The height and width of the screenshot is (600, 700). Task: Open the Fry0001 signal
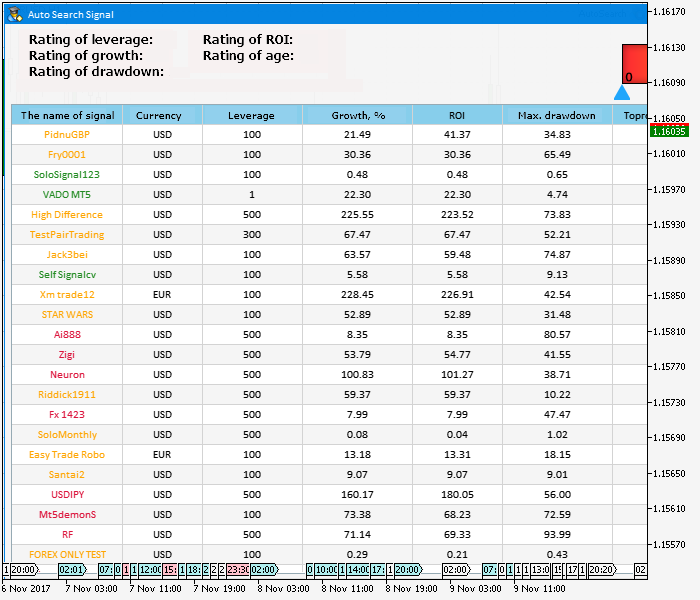click(67, 154)
